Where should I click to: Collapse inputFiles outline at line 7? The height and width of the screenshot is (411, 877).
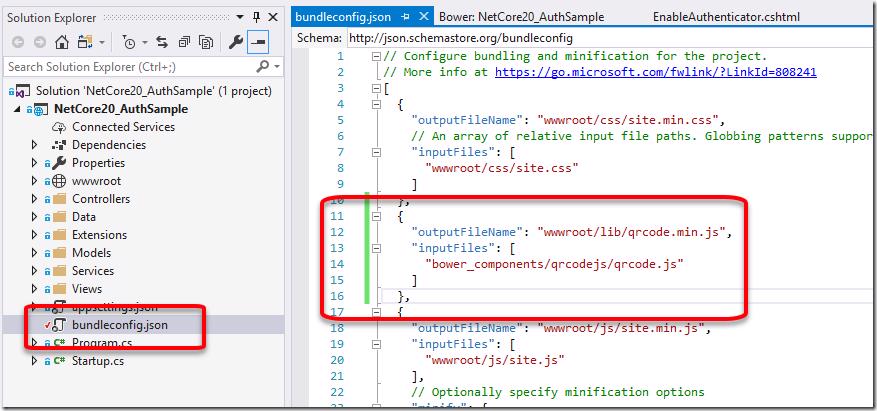coord(376,152)
